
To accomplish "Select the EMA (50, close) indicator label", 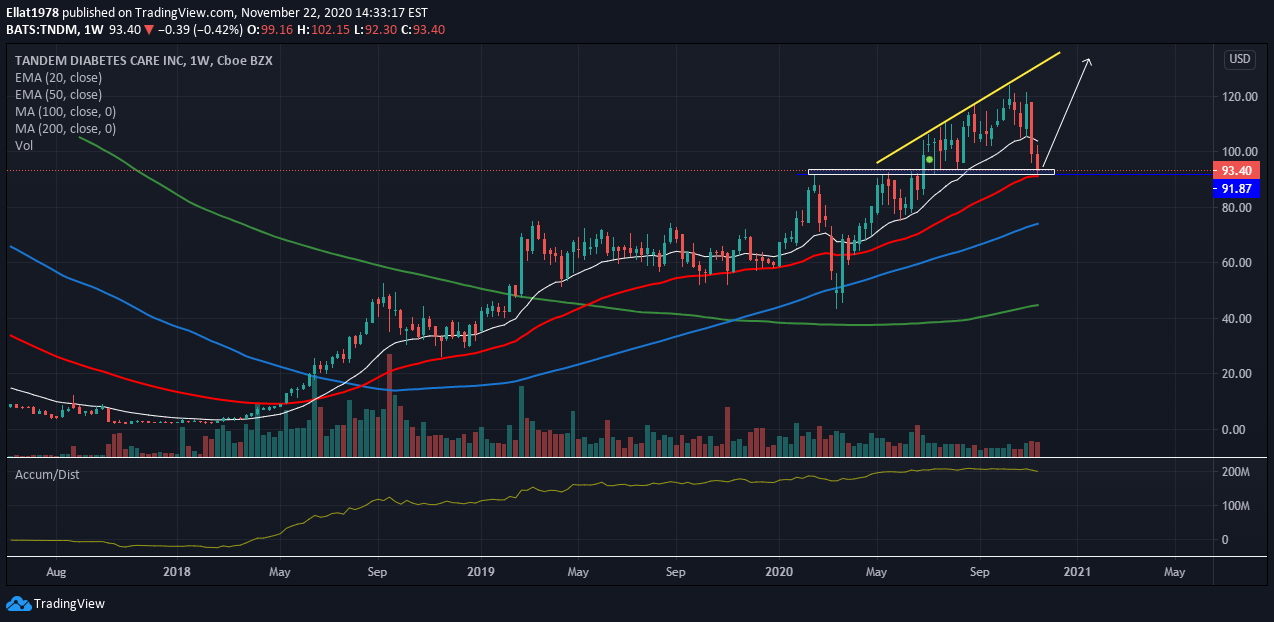I will 56,95.
